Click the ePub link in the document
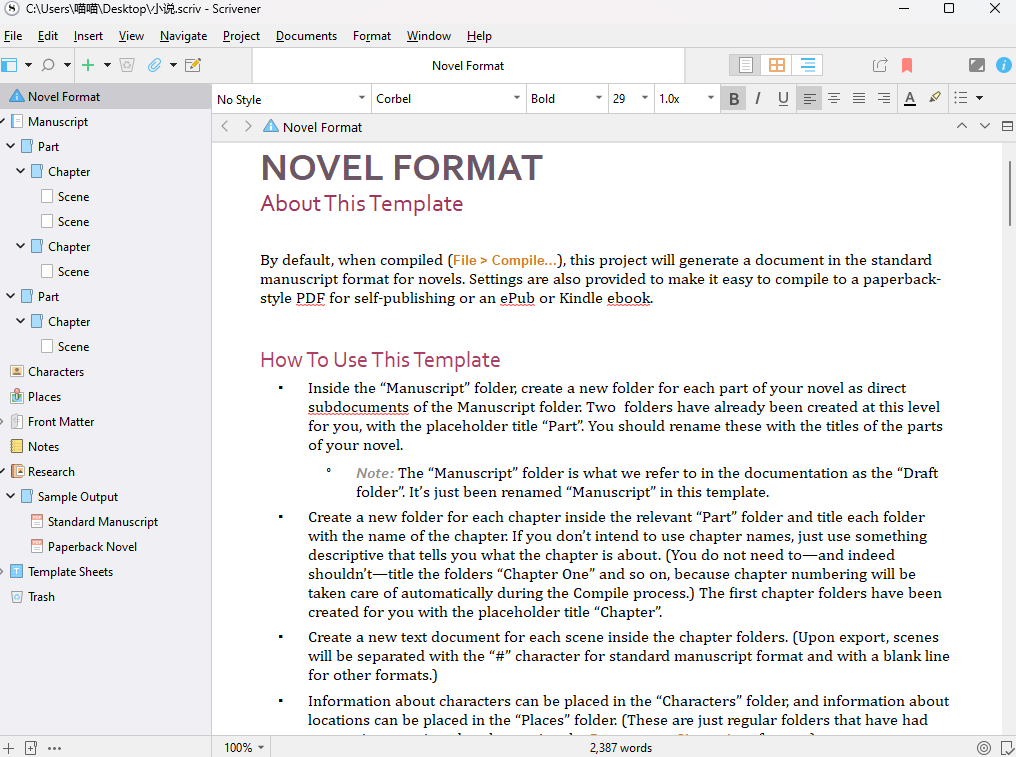Screen dimensions: 1016x757 [517, 298]
